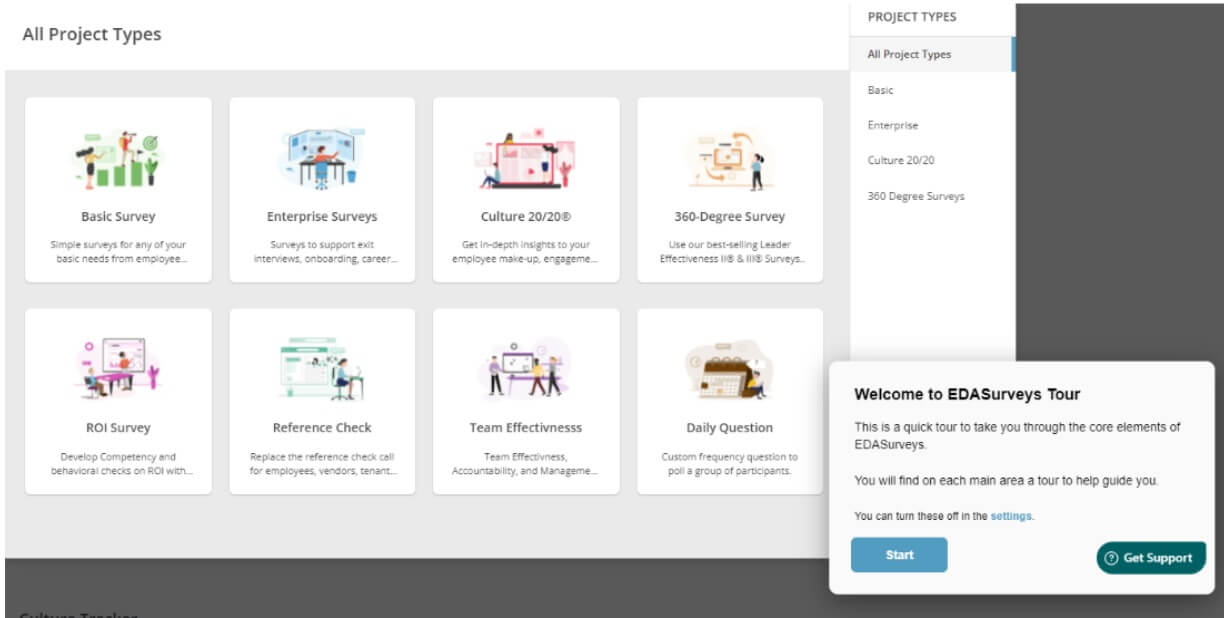Open the ROI Survey card title

pos(118,427)
